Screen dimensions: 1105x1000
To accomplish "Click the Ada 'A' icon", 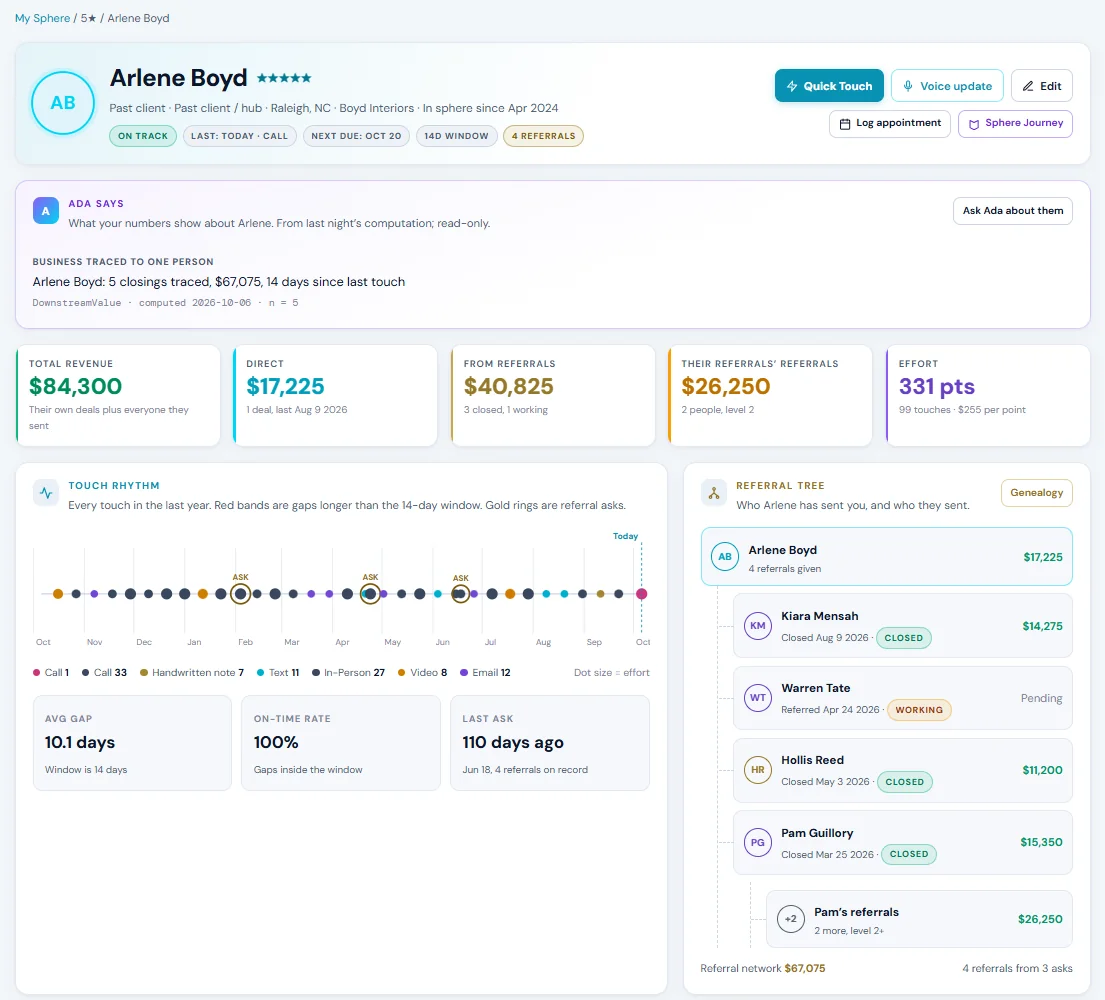I will pos(46,211).
